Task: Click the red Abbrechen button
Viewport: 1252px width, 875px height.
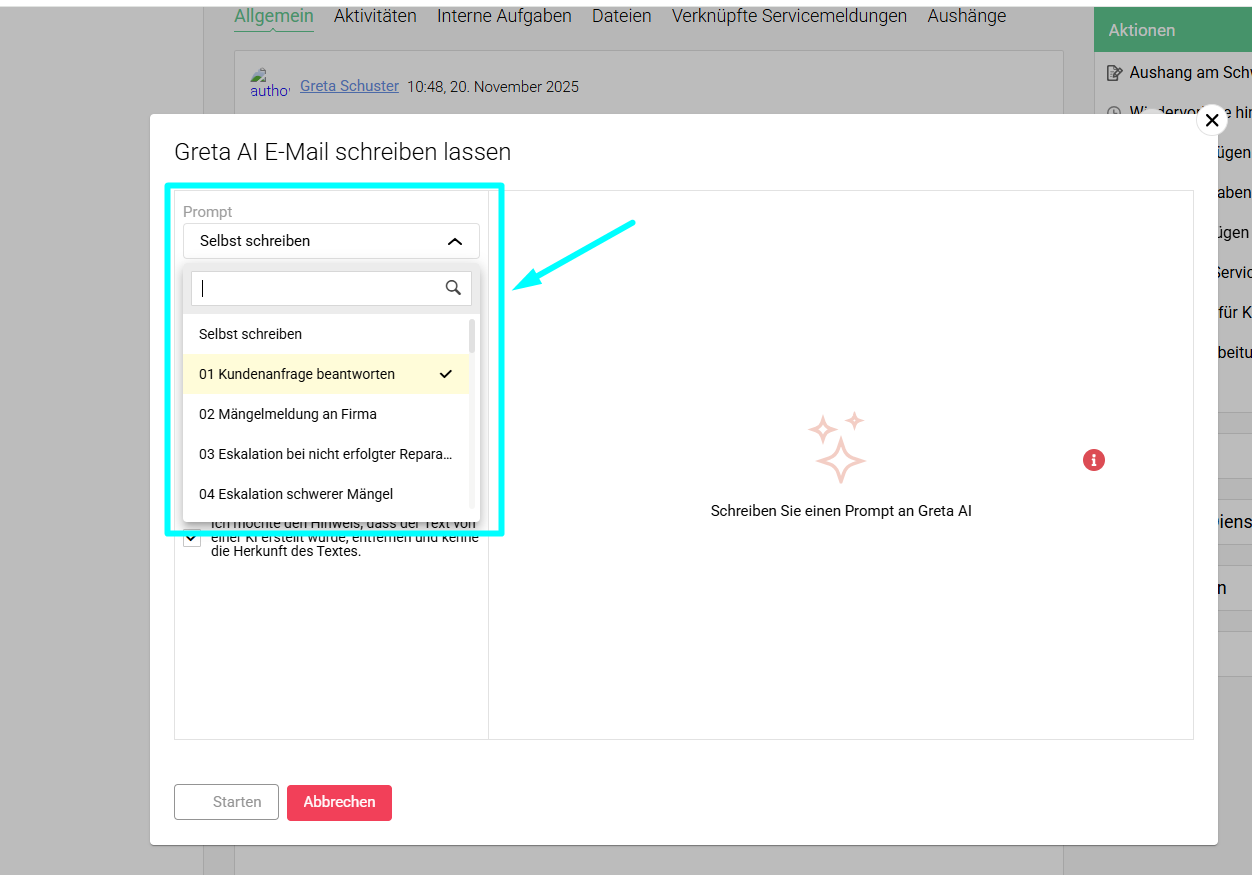Action: [339, 802]
